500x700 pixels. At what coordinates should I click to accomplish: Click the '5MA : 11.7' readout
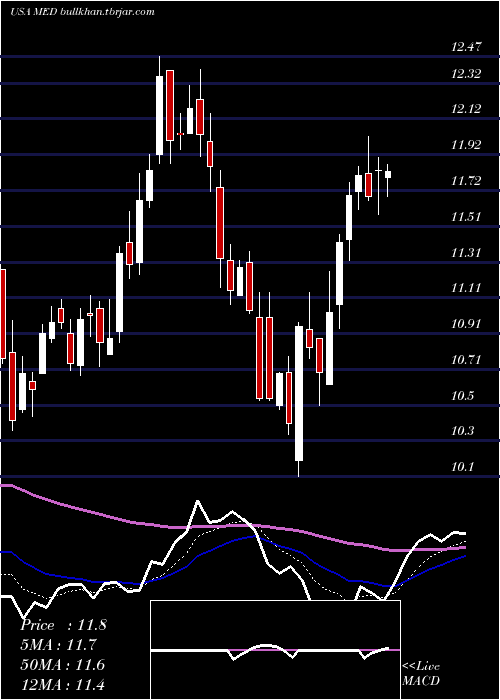(x=59, y=645)
